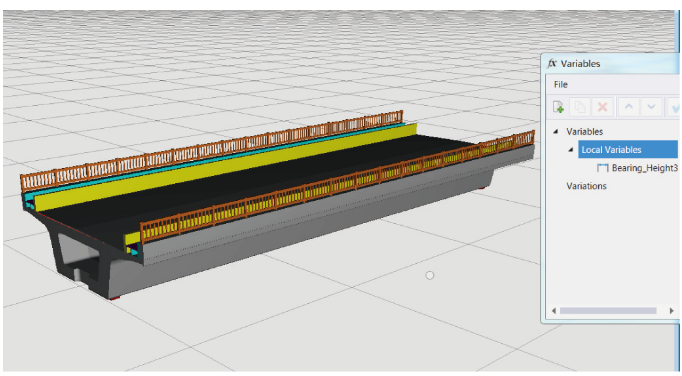Select the Variations tree item
The width and height of the screenshot is (682, 376).
[x=586, y=186]
